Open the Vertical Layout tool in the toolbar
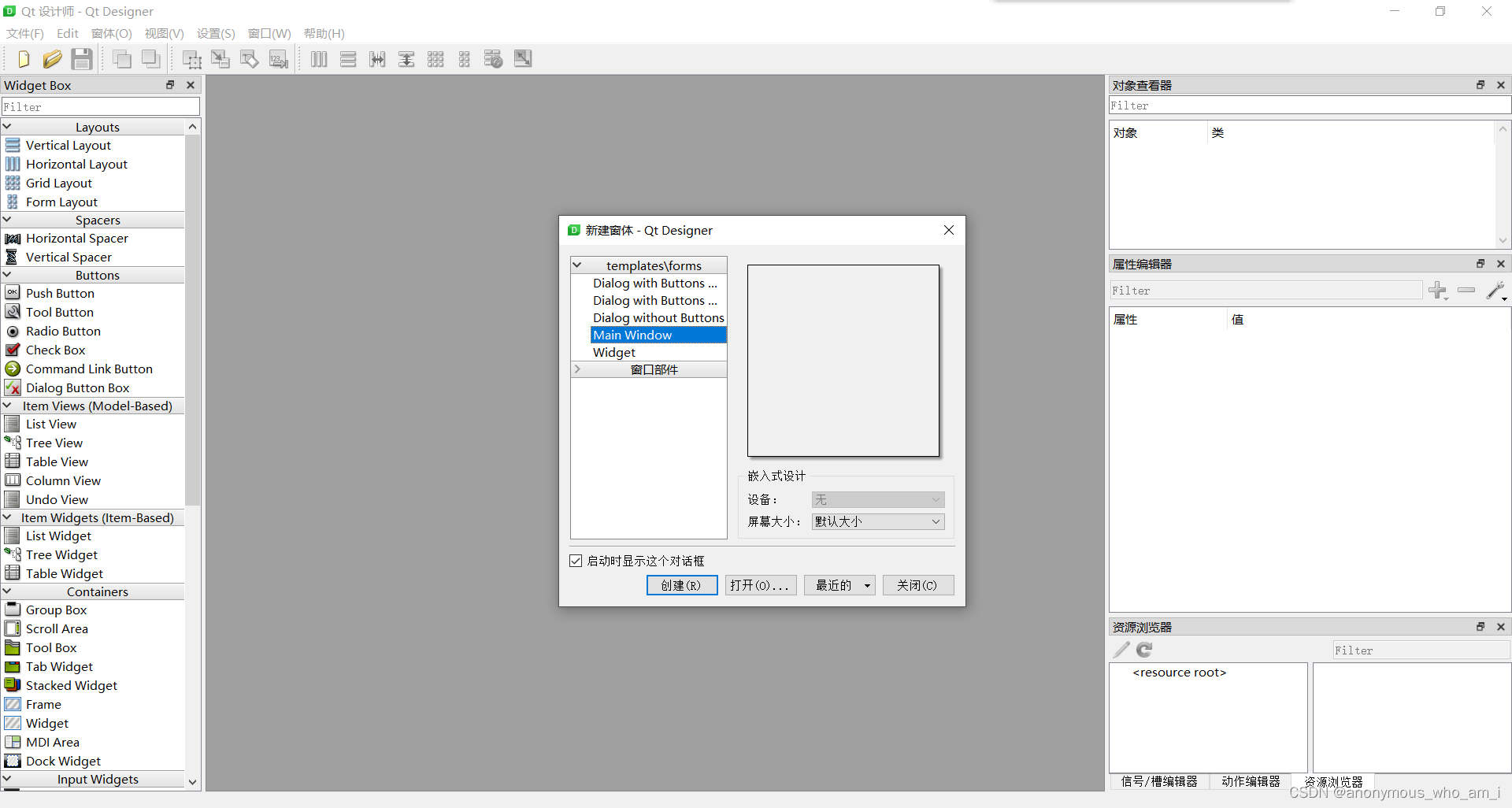 coord(348,58)
